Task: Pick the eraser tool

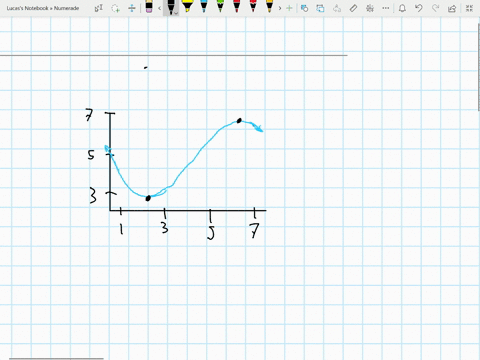Action: coord(149,7)
